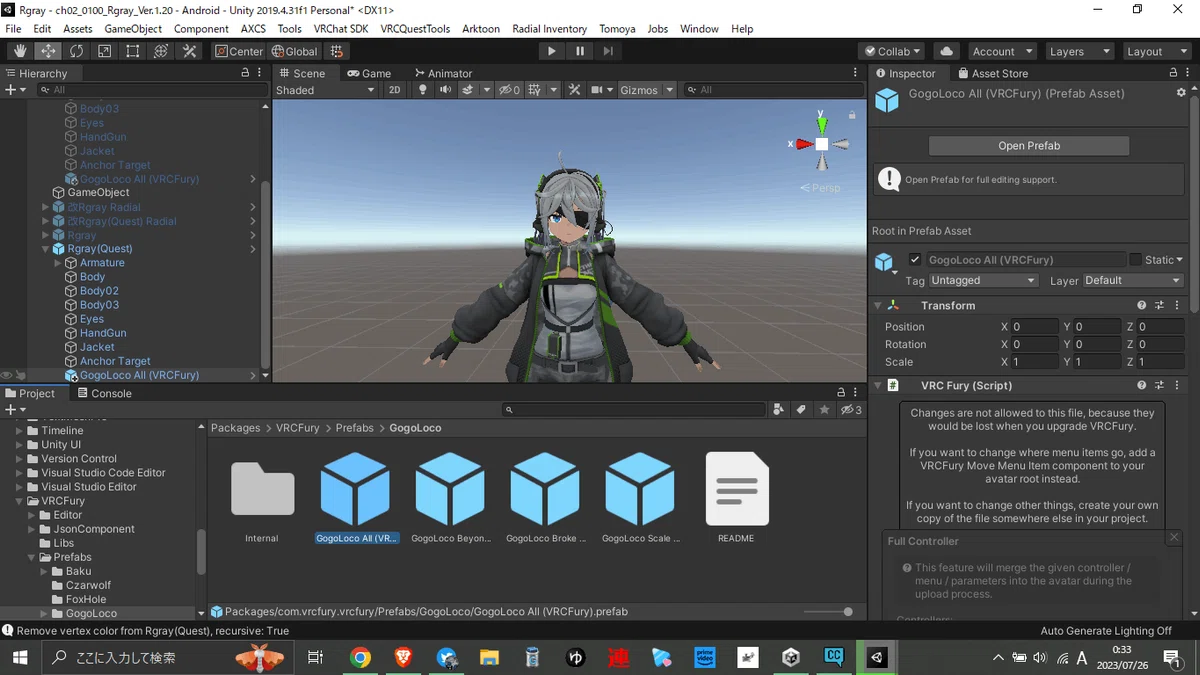Open the Collab dropdown
This screenshot has width=1200, height=675.
(x=894, y=51)
